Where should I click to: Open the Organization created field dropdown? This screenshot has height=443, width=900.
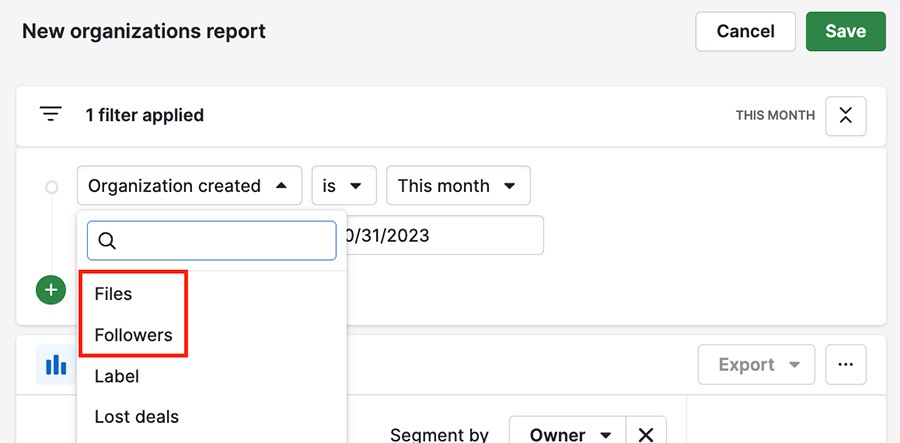click(x=189, y=185)
